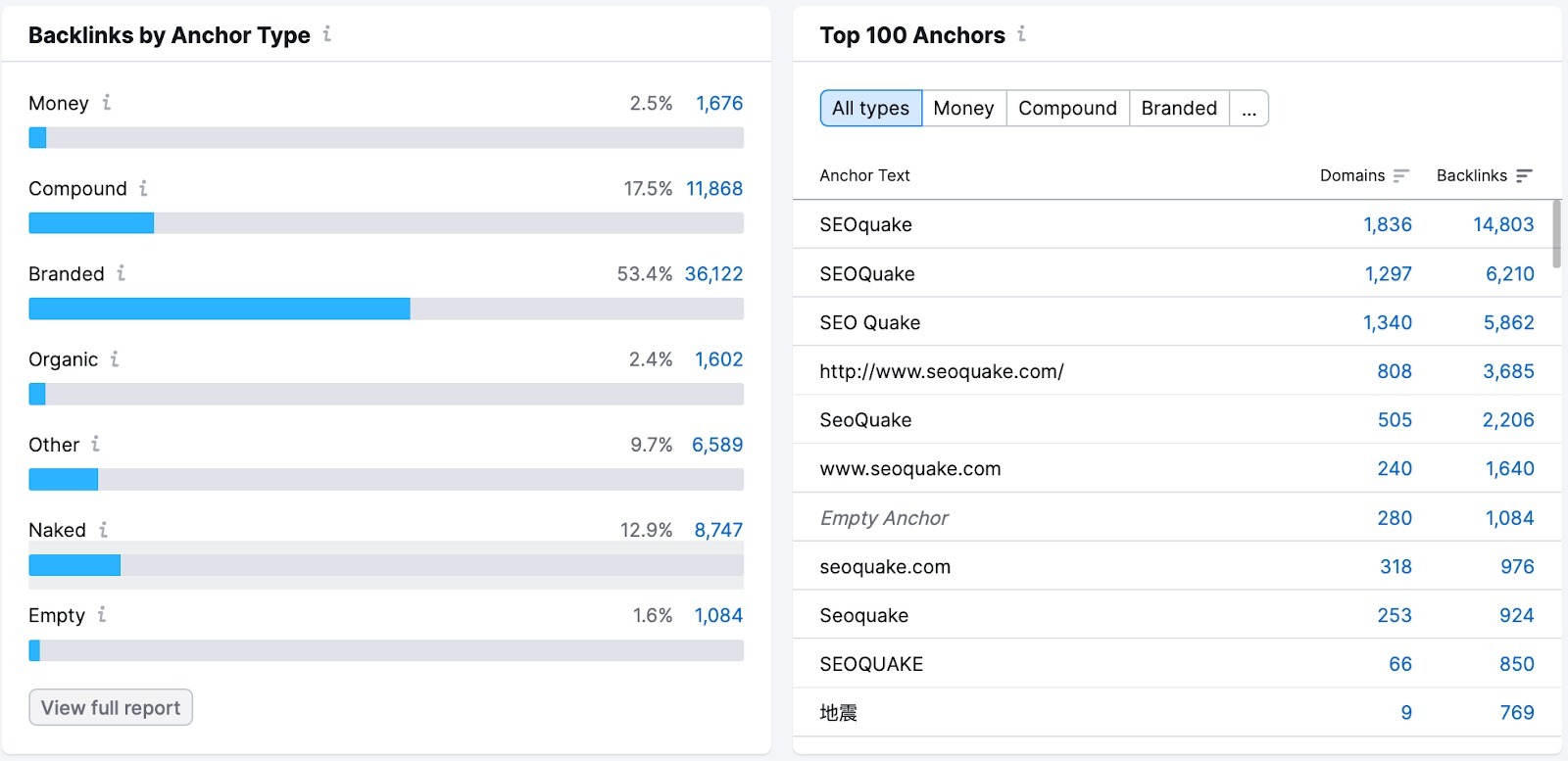This screenshot has height=761, width=1568.
Task: Switch to the Money filter tab
Action: click(963, 109)
